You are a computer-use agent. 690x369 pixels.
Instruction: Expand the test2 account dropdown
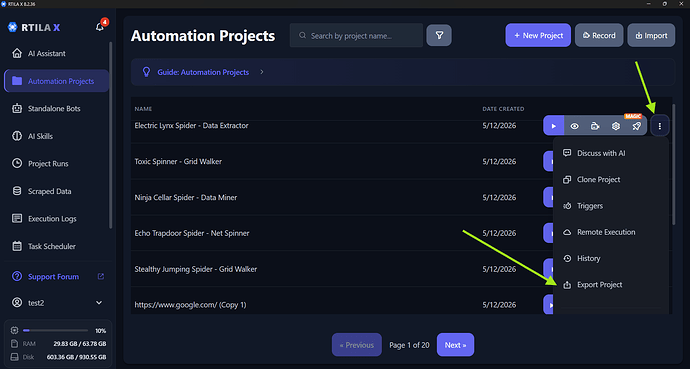click(99, 303)
